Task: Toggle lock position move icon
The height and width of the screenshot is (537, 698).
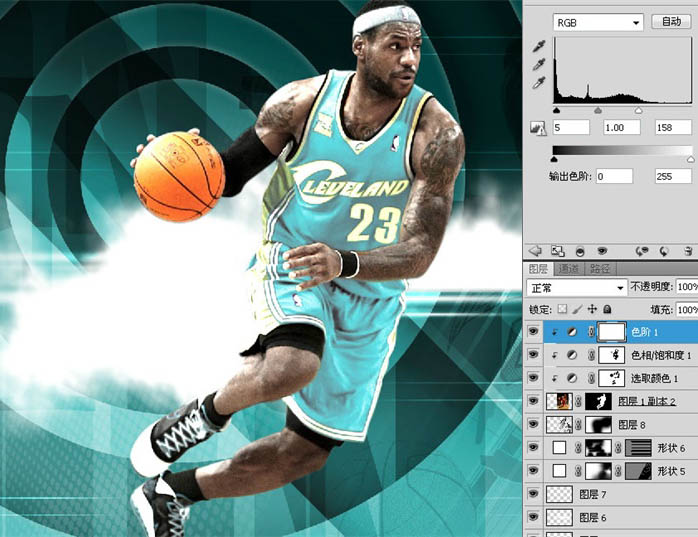Action: point(592,309)
